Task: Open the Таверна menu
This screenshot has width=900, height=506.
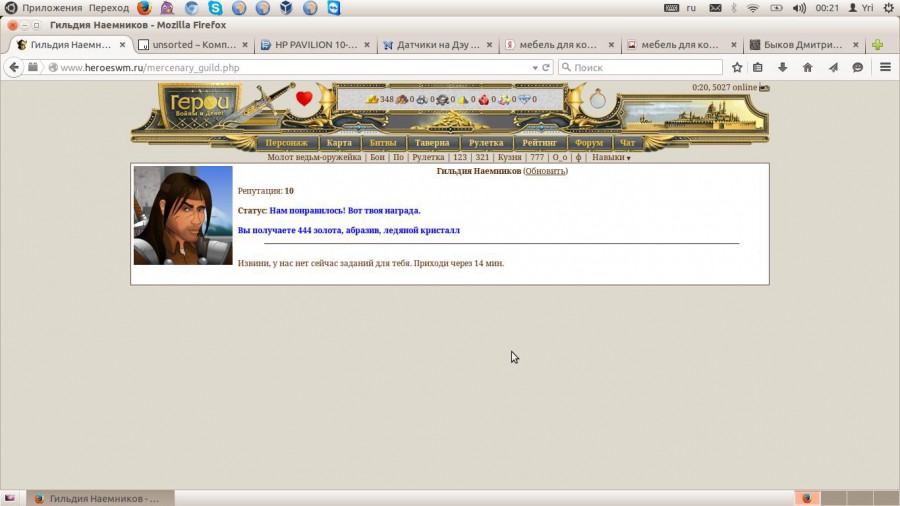Action: [433, 143]
